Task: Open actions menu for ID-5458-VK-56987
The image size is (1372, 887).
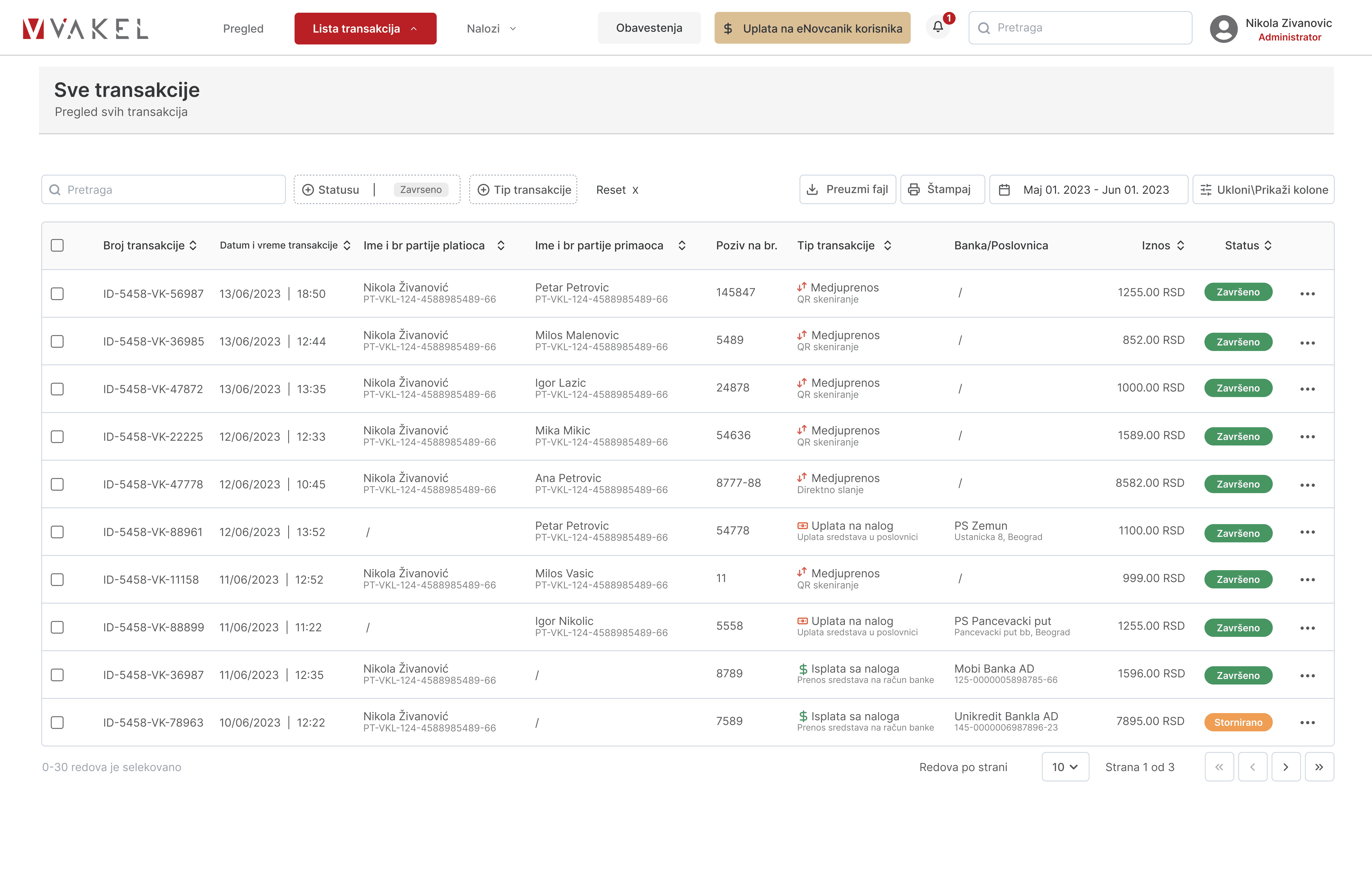Action: [1307, 294]
